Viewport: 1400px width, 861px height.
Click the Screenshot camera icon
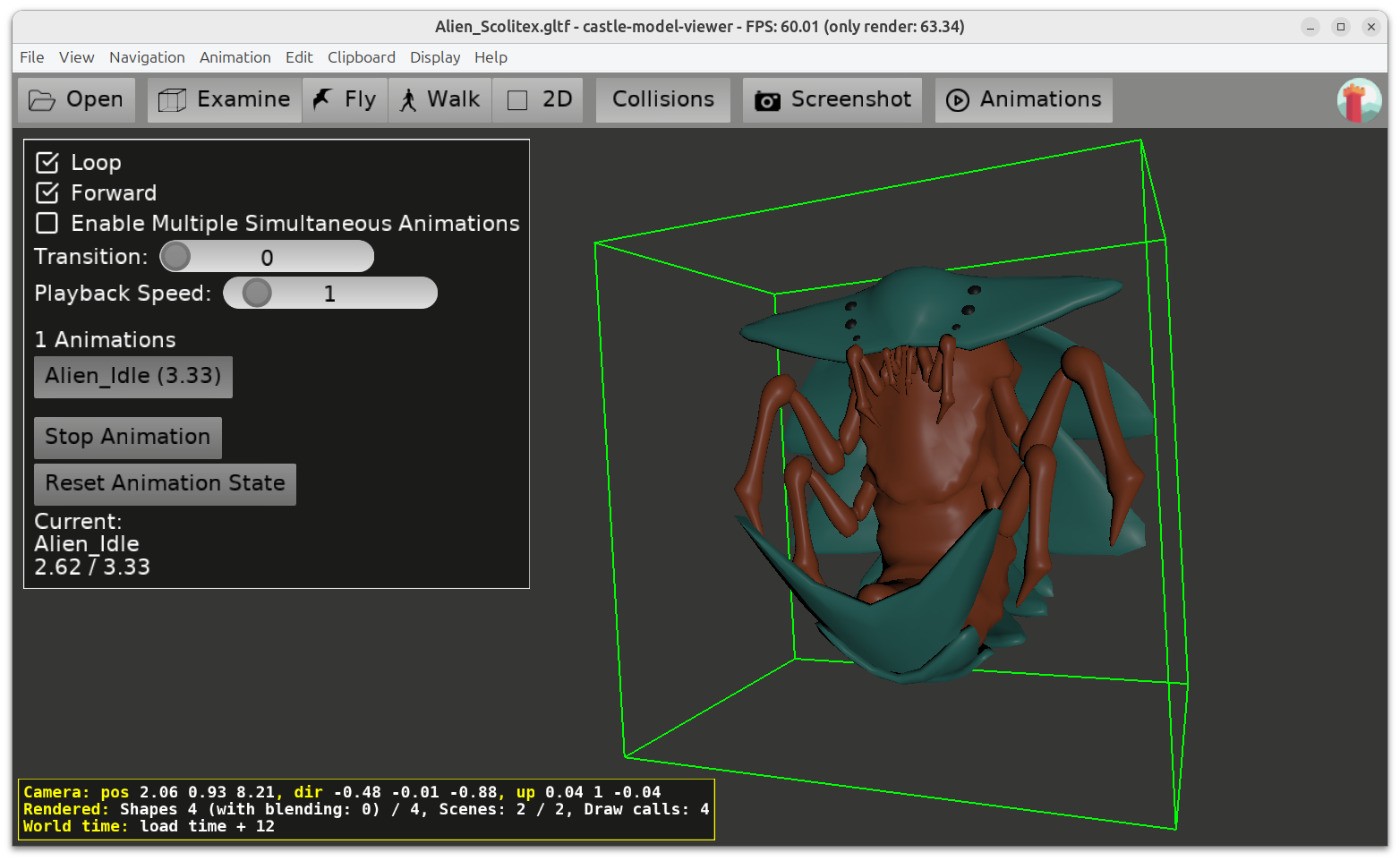767,100
